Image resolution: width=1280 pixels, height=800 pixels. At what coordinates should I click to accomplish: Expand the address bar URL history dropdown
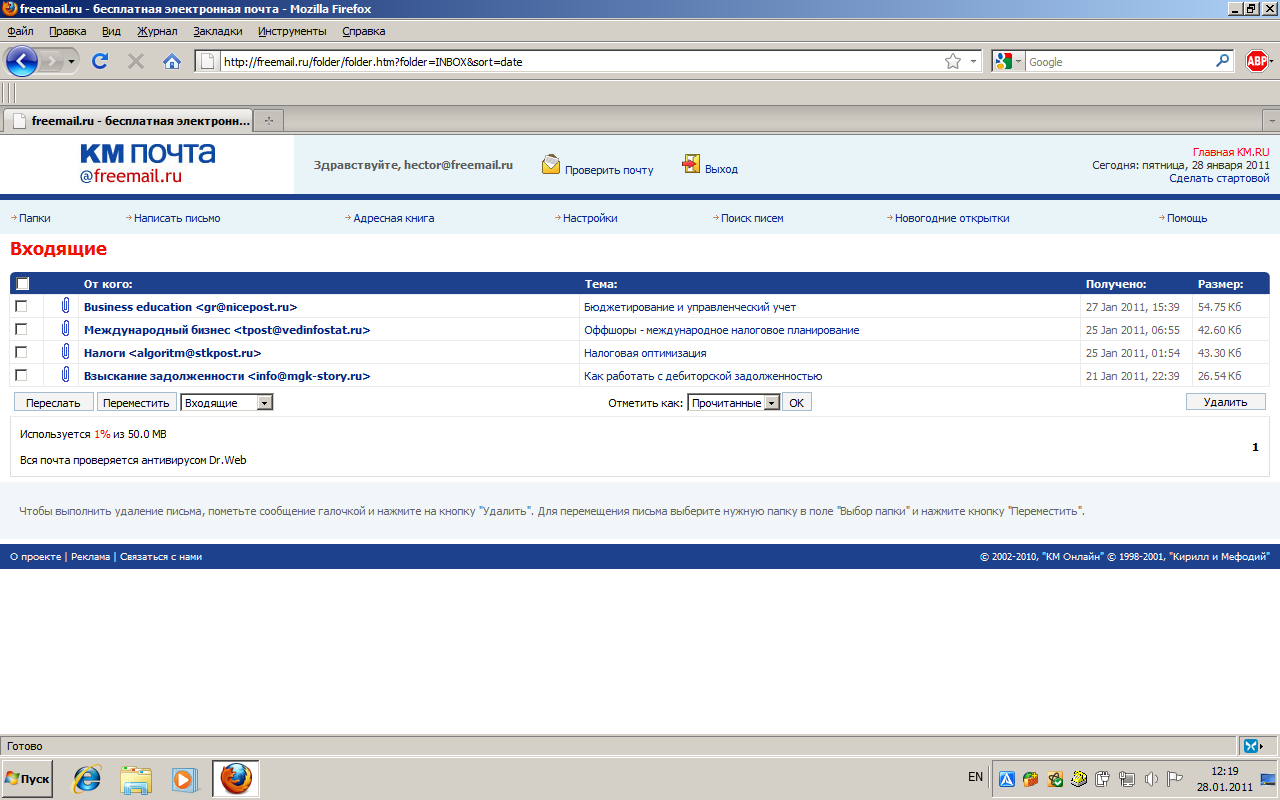coord(975,61)
